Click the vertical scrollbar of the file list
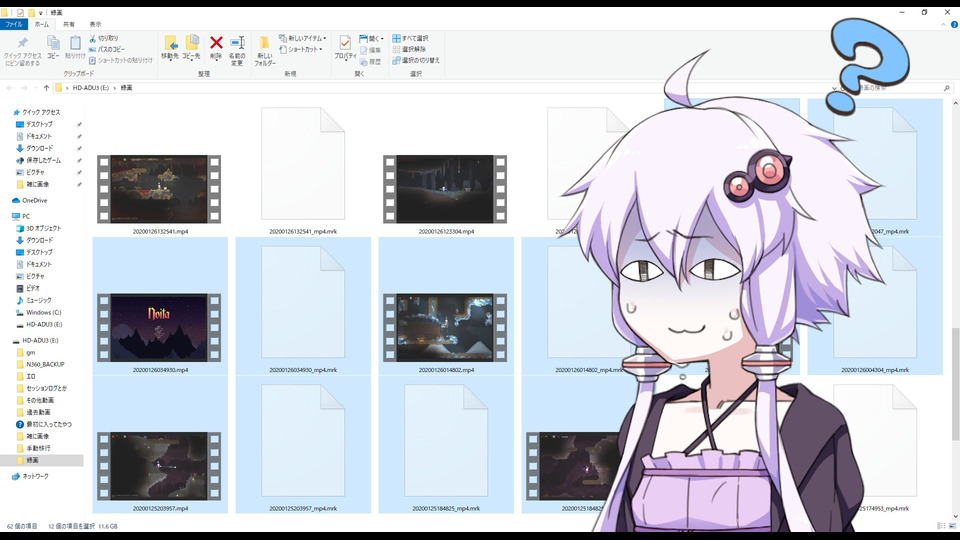This screenshot has width=960, height=540. pyautogui.click(x=955, y=383)
